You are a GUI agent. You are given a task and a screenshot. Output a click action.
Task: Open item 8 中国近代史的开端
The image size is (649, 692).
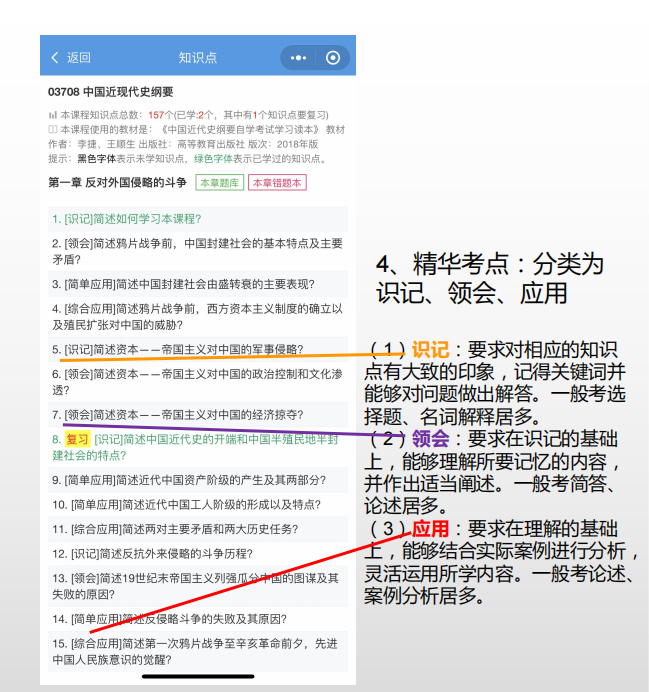(x=198, y=447)
